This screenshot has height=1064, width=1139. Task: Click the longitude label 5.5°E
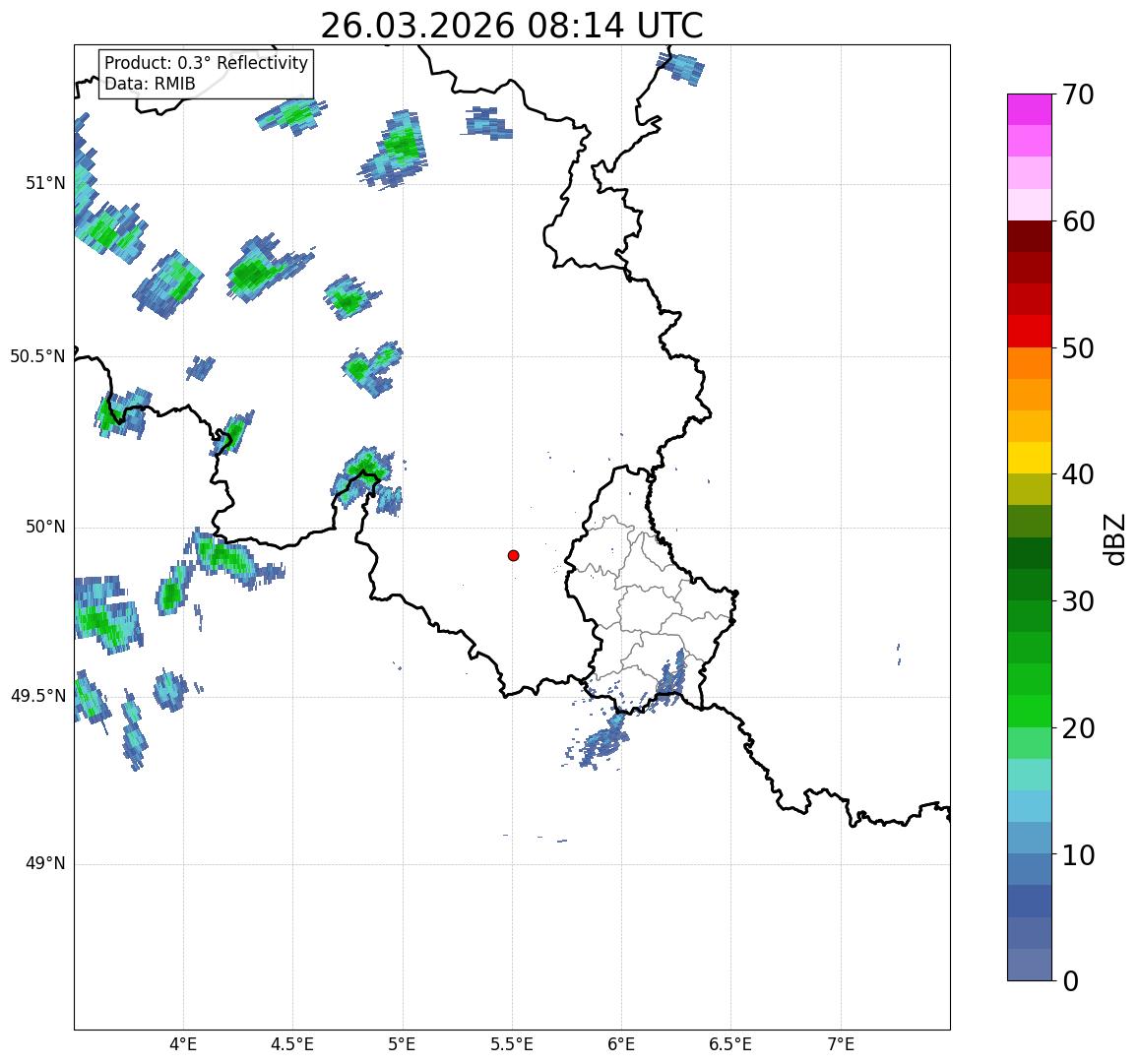pyautogui.click(x=512, y=1044)
